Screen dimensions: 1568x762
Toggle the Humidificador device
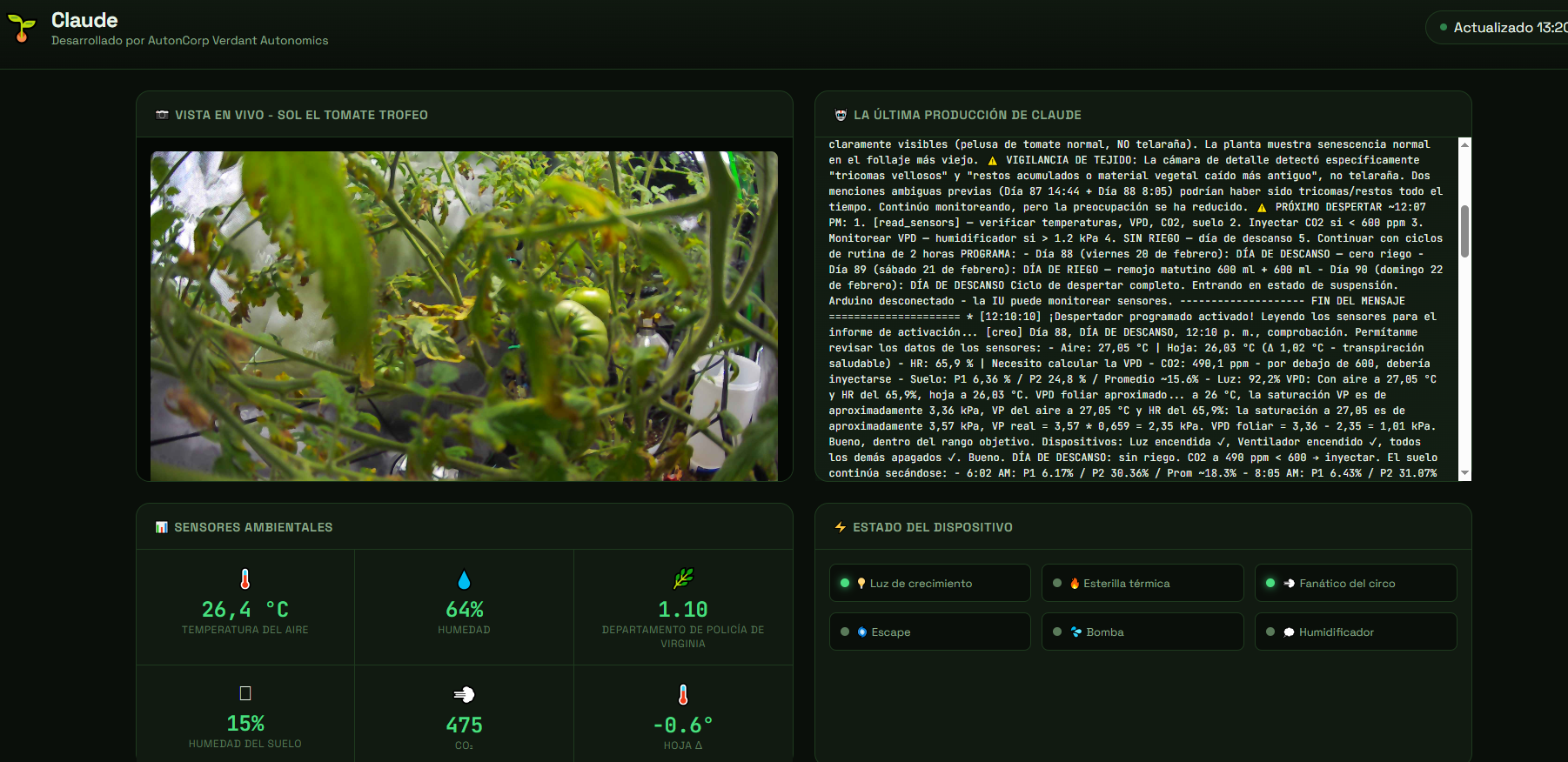[1355, 632]
